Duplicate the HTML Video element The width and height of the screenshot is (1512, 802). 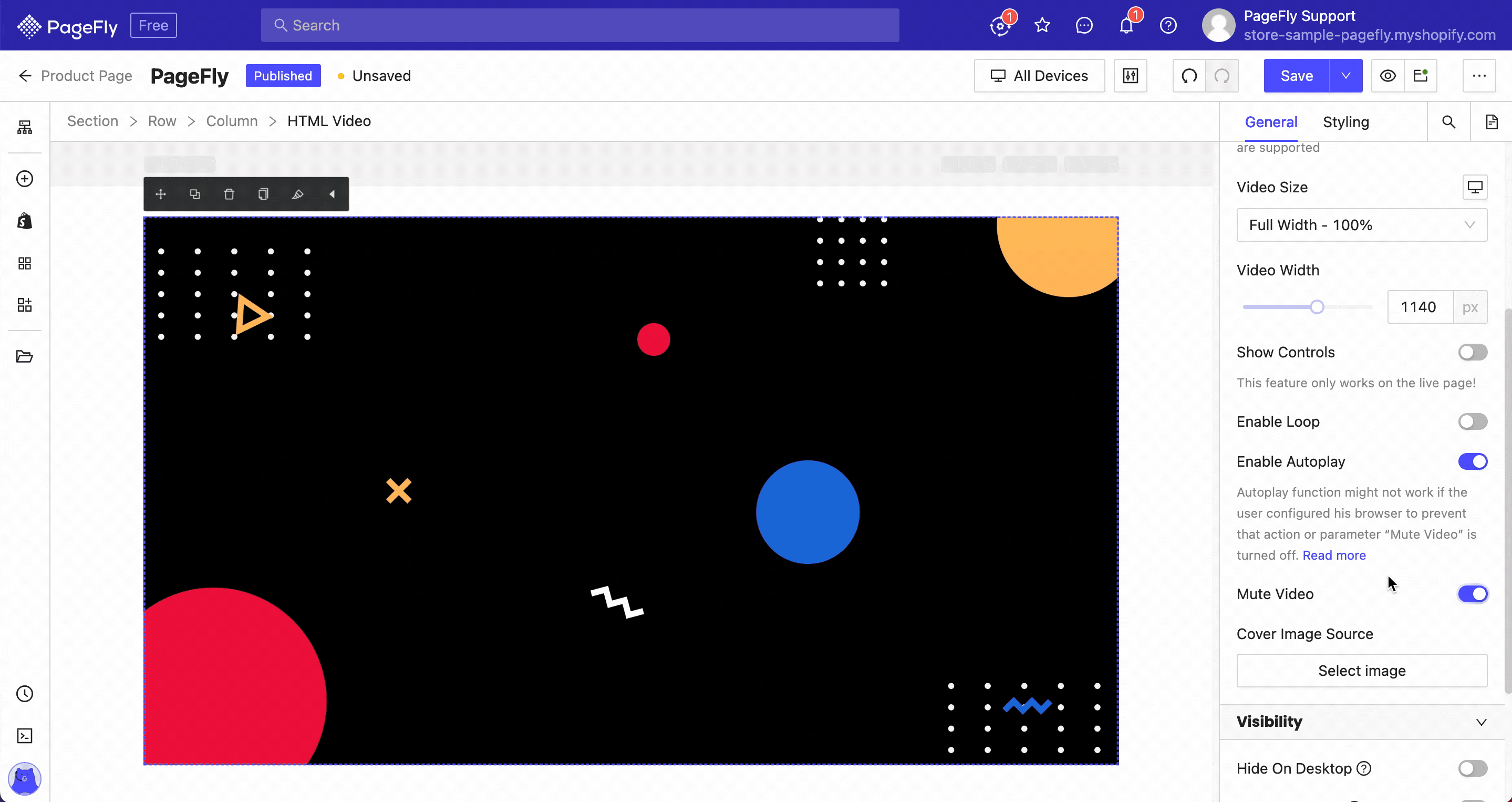[x=195, y=194]
